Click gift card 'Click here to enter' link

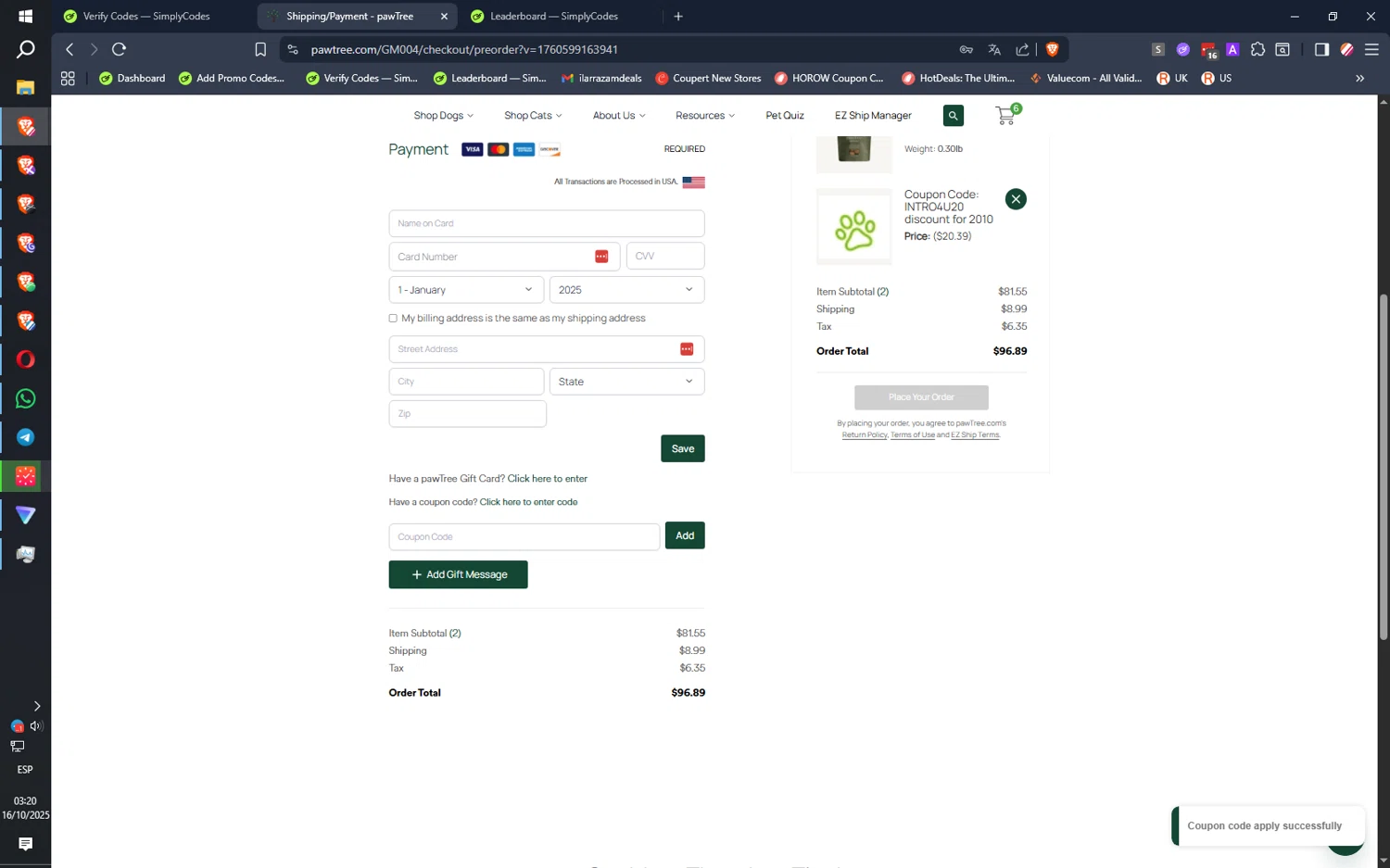pyautogui.click(x=548, y=479)
